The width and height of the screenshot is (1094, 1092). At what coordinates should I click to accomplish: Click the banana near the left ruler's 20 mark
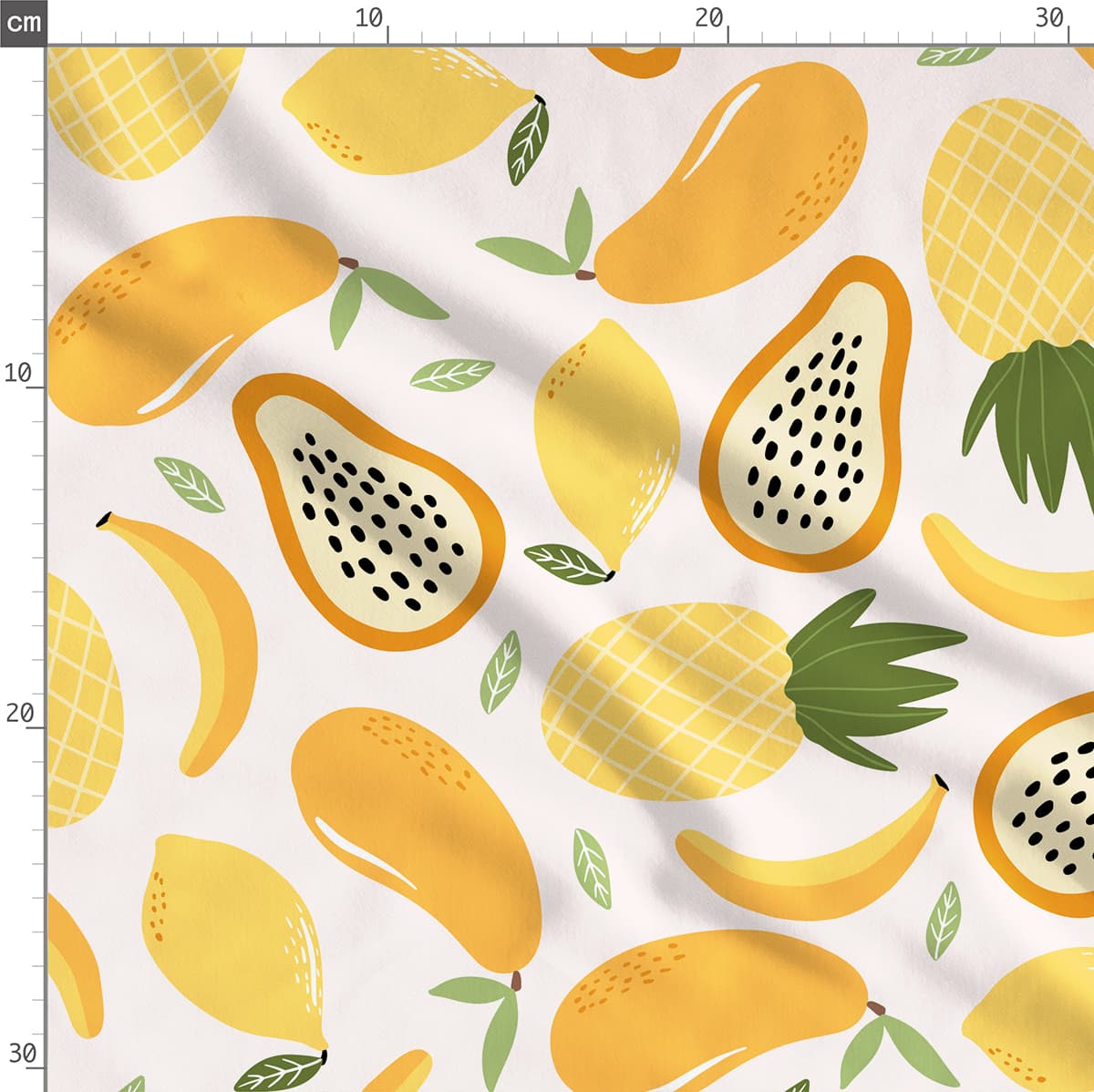pyautogui.click(x=201, y=629)
